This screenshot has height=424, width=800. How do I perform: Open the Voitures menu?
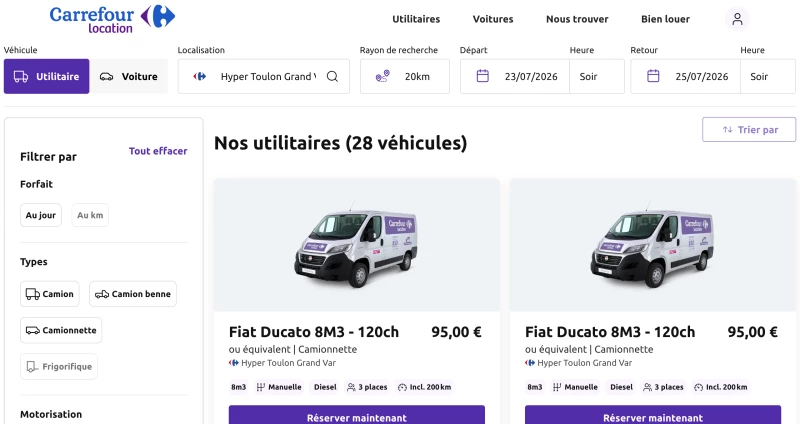[493, 19]
